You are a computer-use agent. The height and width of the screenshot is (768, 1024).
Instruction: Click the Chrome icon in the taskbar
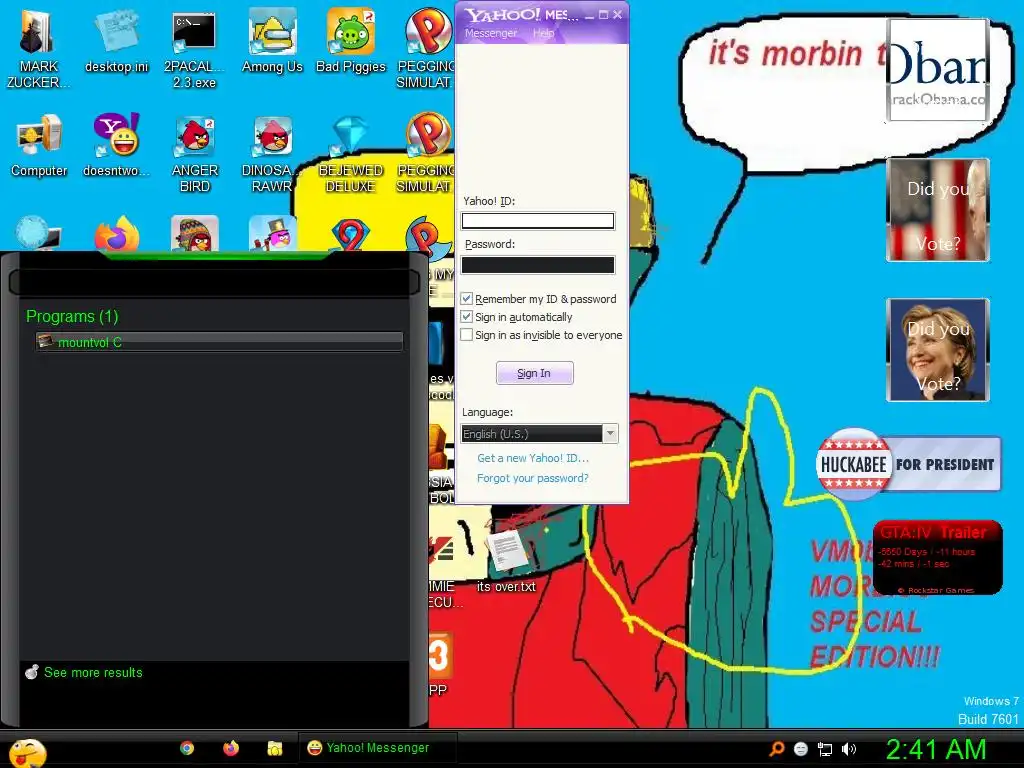(x=187, y=748)
